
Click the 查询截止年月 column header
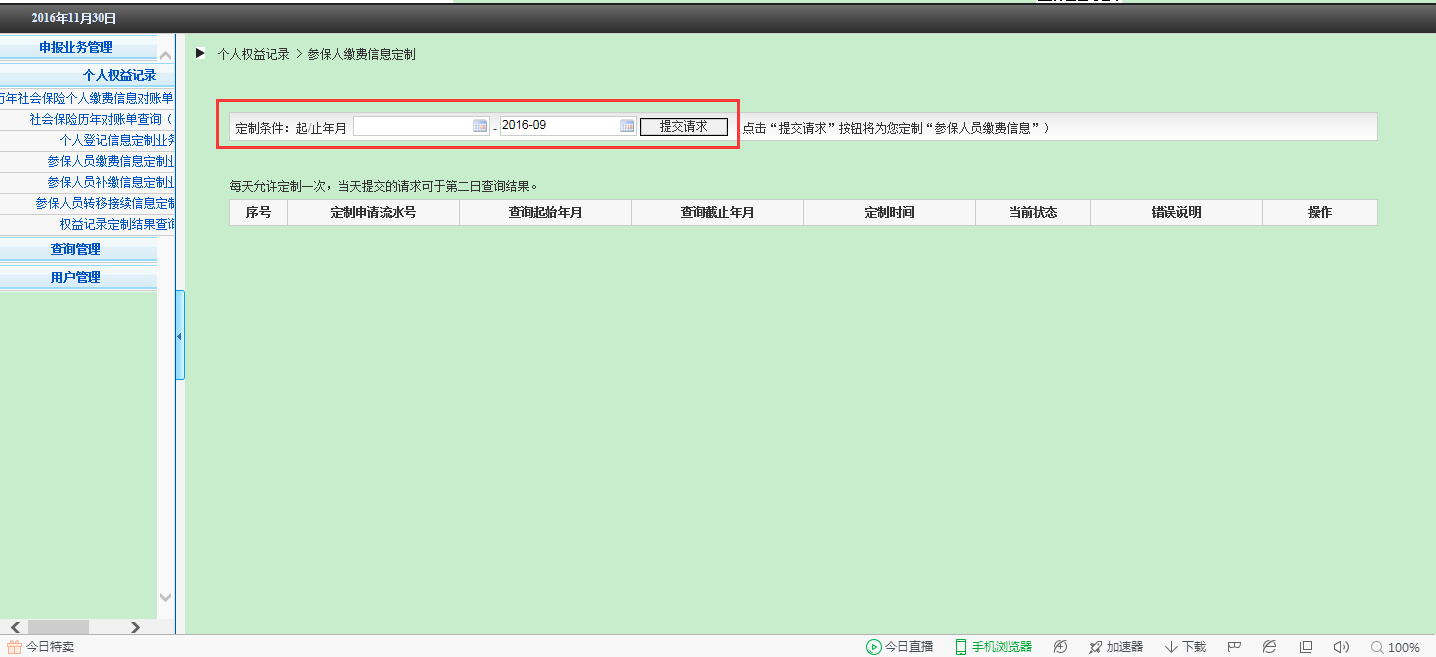click(717, 213)
